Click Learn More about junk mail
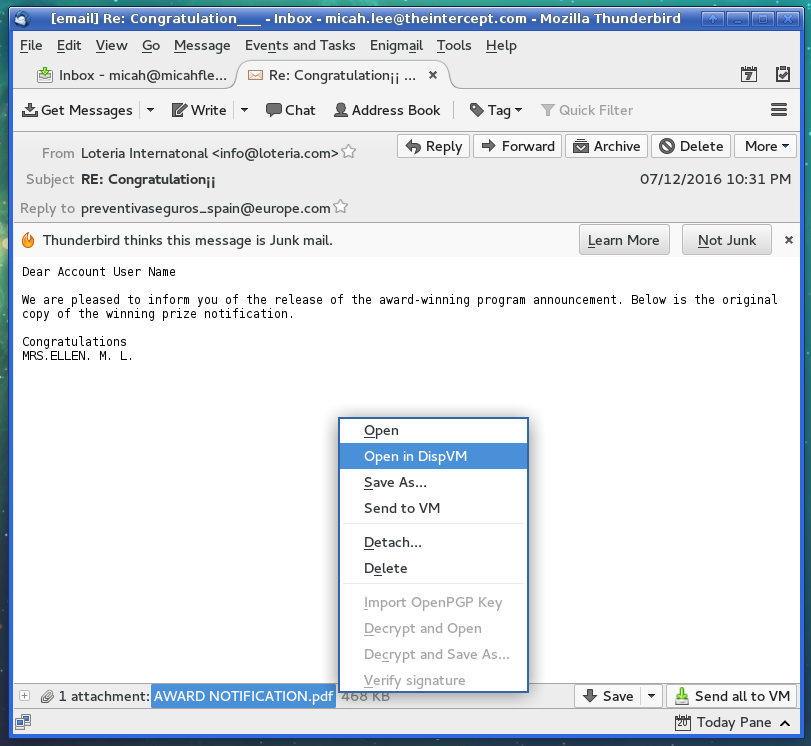 624,240
